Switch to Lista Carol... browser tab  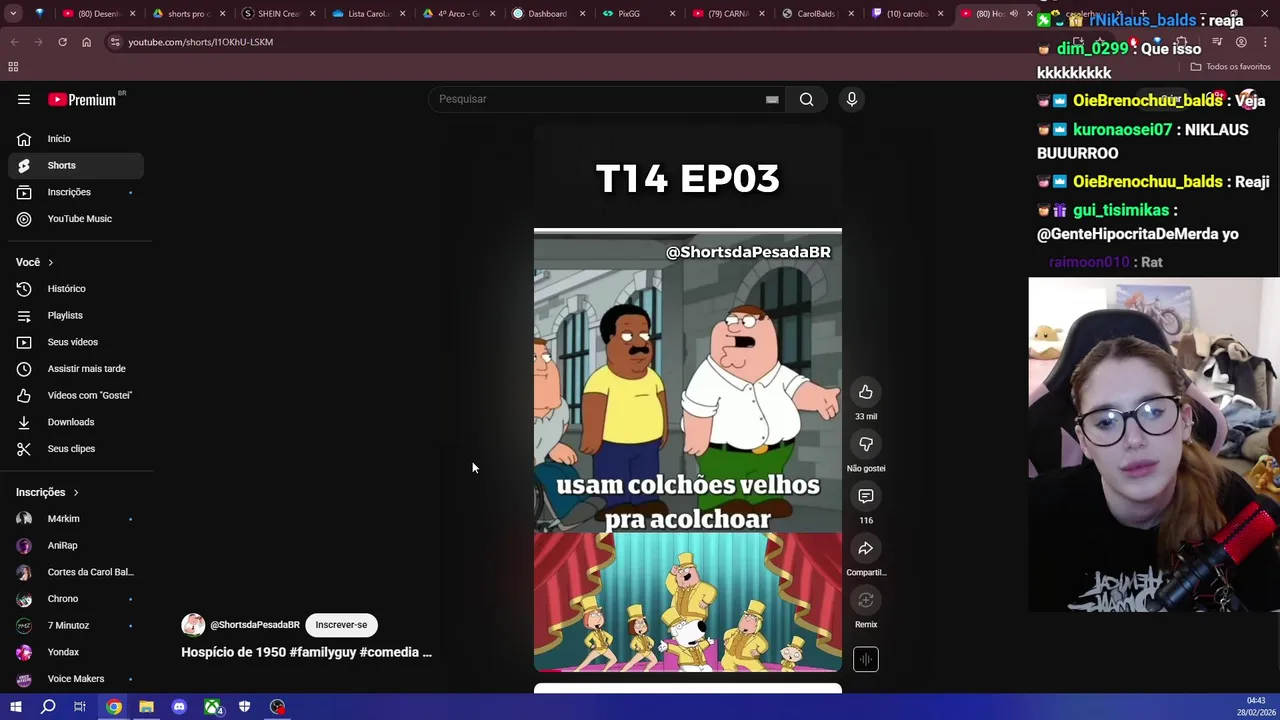click(368, 14)
